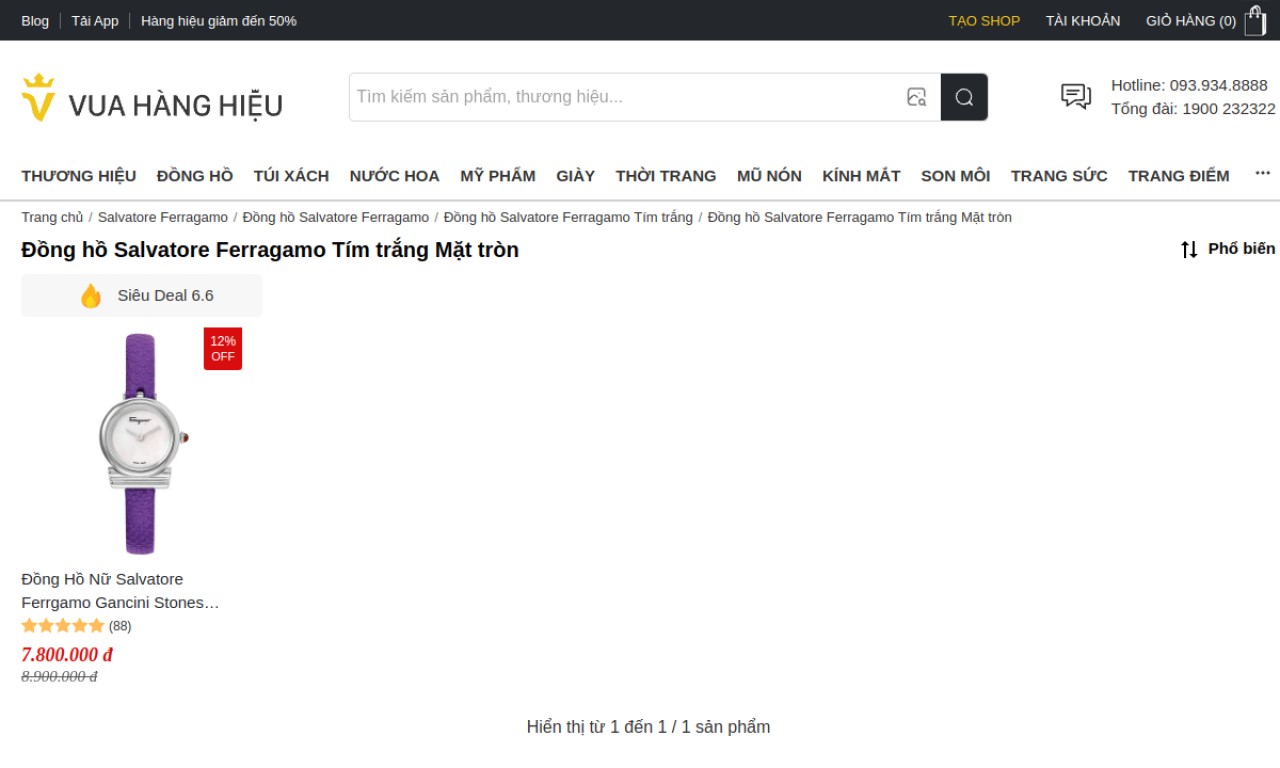The width and height of the screenshot is (1280, 768).
Task: Open the GIÀY menu
Action: (x=576, y=176)
